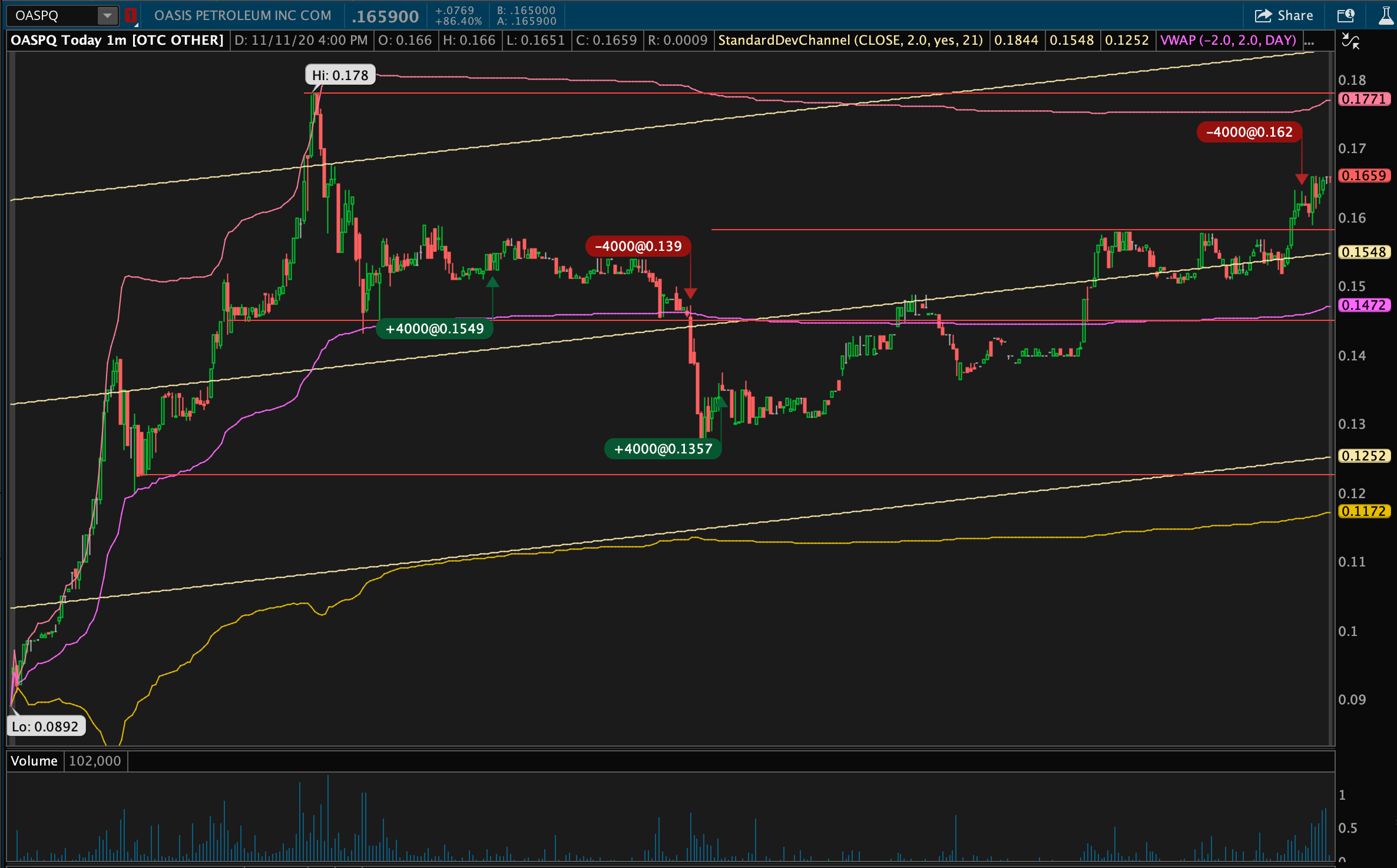Select the StandardDevChannel study label
The height and width of the screenshot is (868, 1397).
click(x=850, y=41)
